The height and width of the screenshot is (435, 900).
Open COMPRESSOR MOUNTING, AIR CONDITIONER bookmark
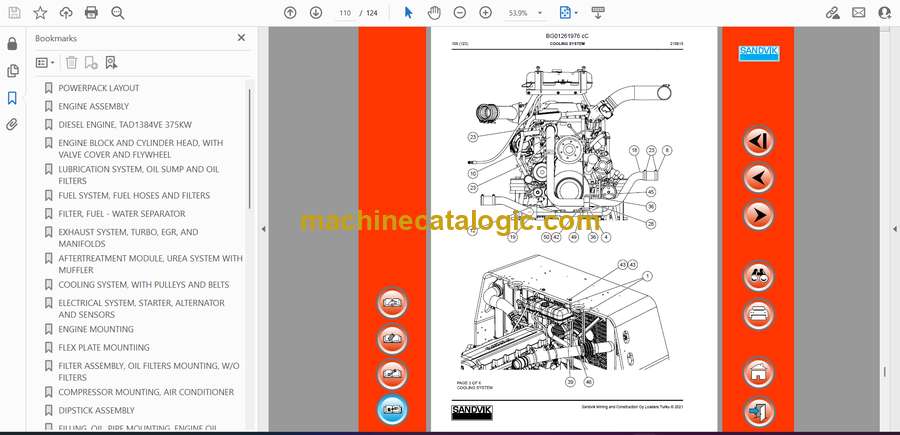[x=146, y=392]
